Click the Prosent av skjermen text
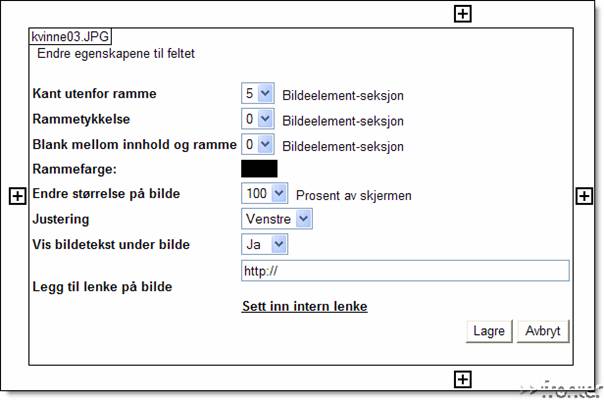 pos(354,195)
